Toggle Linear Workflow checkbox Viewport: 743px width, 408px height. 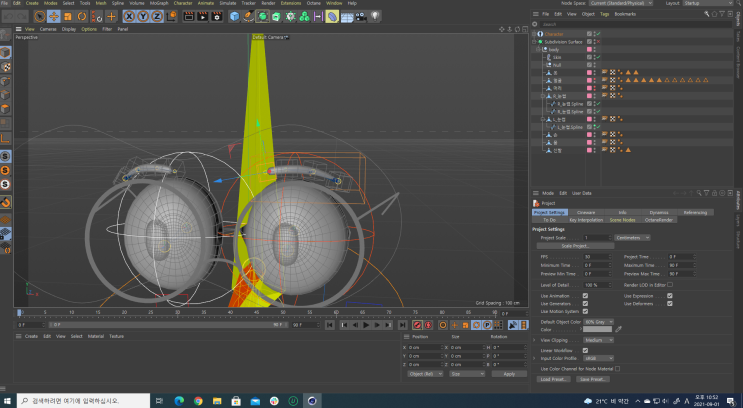pyautogui.click(x=585, y=350)
